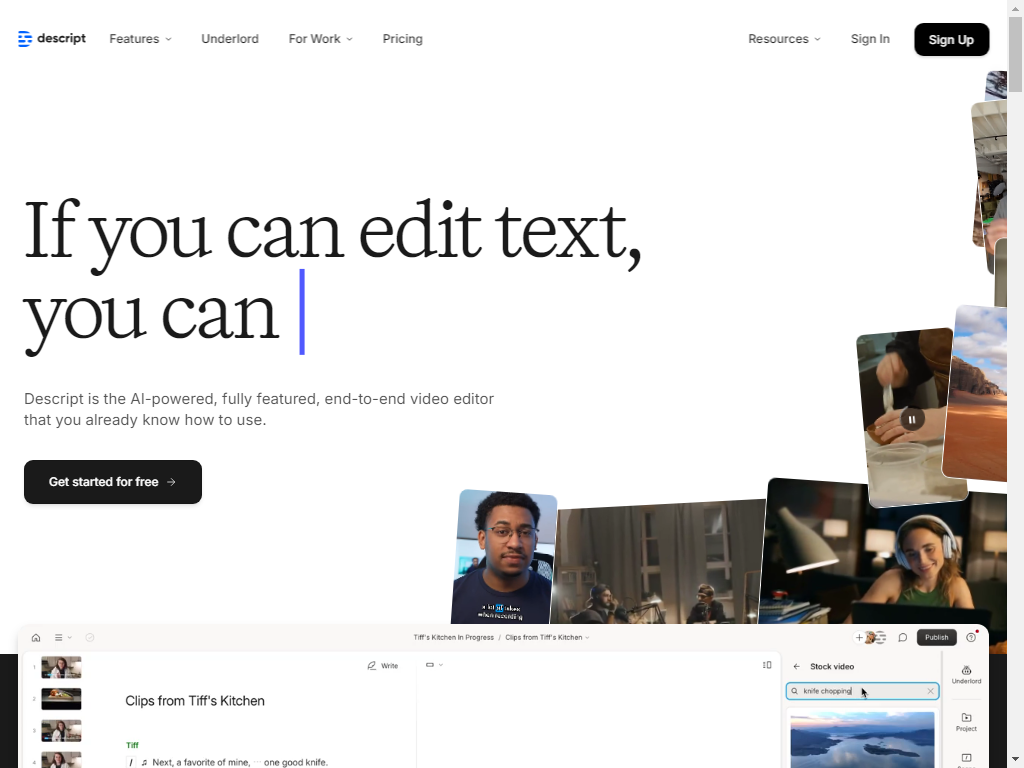Expand the Clips from Tiff's Kitchen dropdown
The width and height of the screenshot is (1024, 768).
pos(547,637)
